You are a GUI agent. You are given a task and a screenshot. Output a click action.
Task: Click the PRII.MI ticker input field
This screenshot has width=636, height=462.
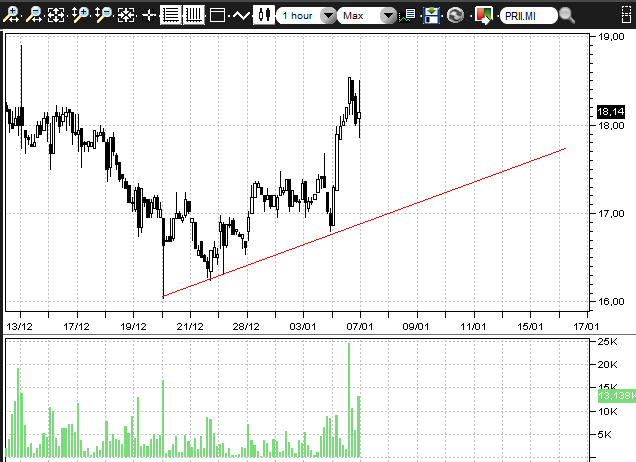(529, 16)
